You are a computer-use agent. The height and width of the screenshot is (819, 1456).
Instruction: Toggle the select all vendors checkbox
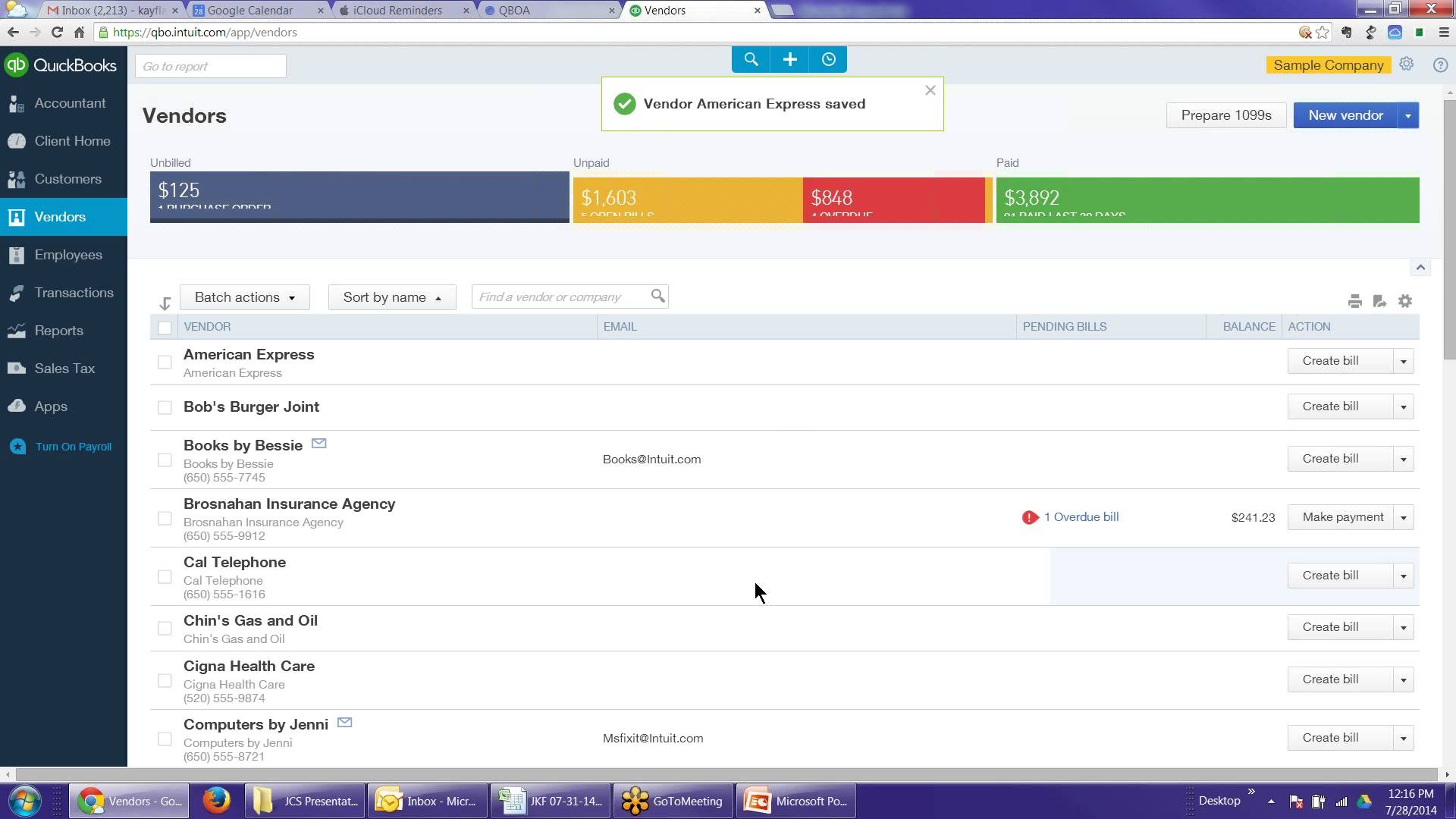pos(163,326)
